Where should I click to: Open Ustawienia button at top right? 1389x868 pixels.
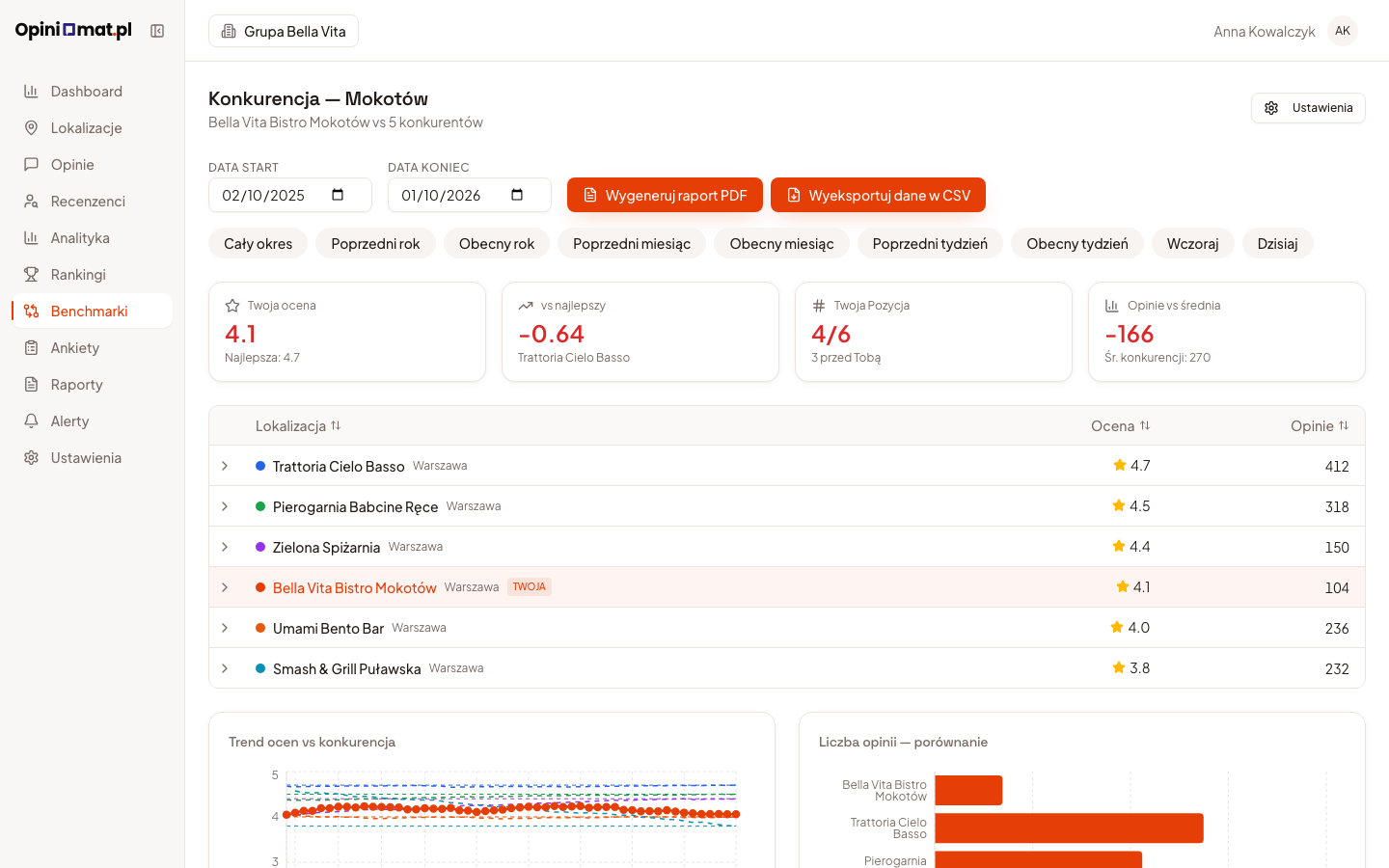[x=1308, y=108]
